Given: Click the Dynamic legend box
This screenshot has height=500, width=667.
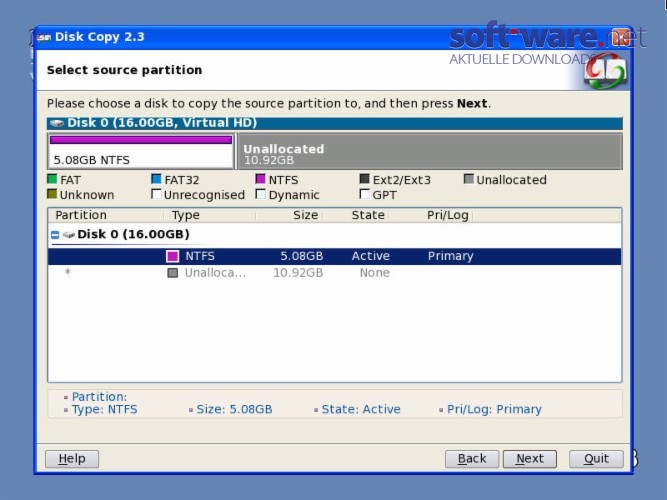Looking at the screenshot, I should tap(260, 194).
